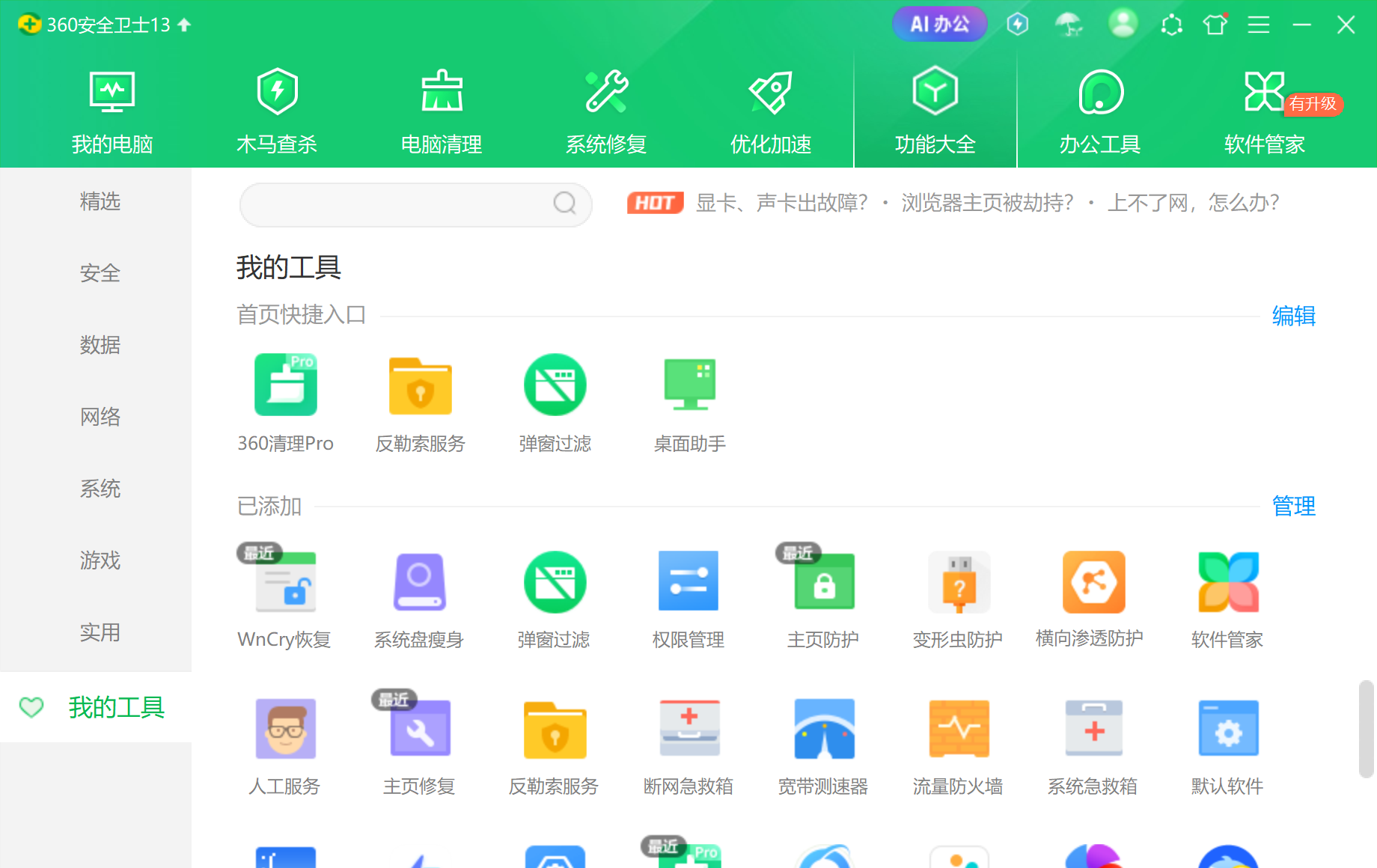Open 反勒索服务 in 已添加 section
This screenshot has width=1377, height=868.
(555, 730)
